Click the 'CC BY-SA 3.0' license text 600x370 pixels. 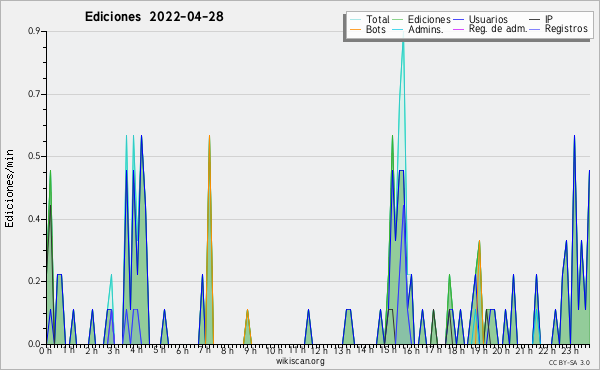pyautogui.click(x=569, y=363)
